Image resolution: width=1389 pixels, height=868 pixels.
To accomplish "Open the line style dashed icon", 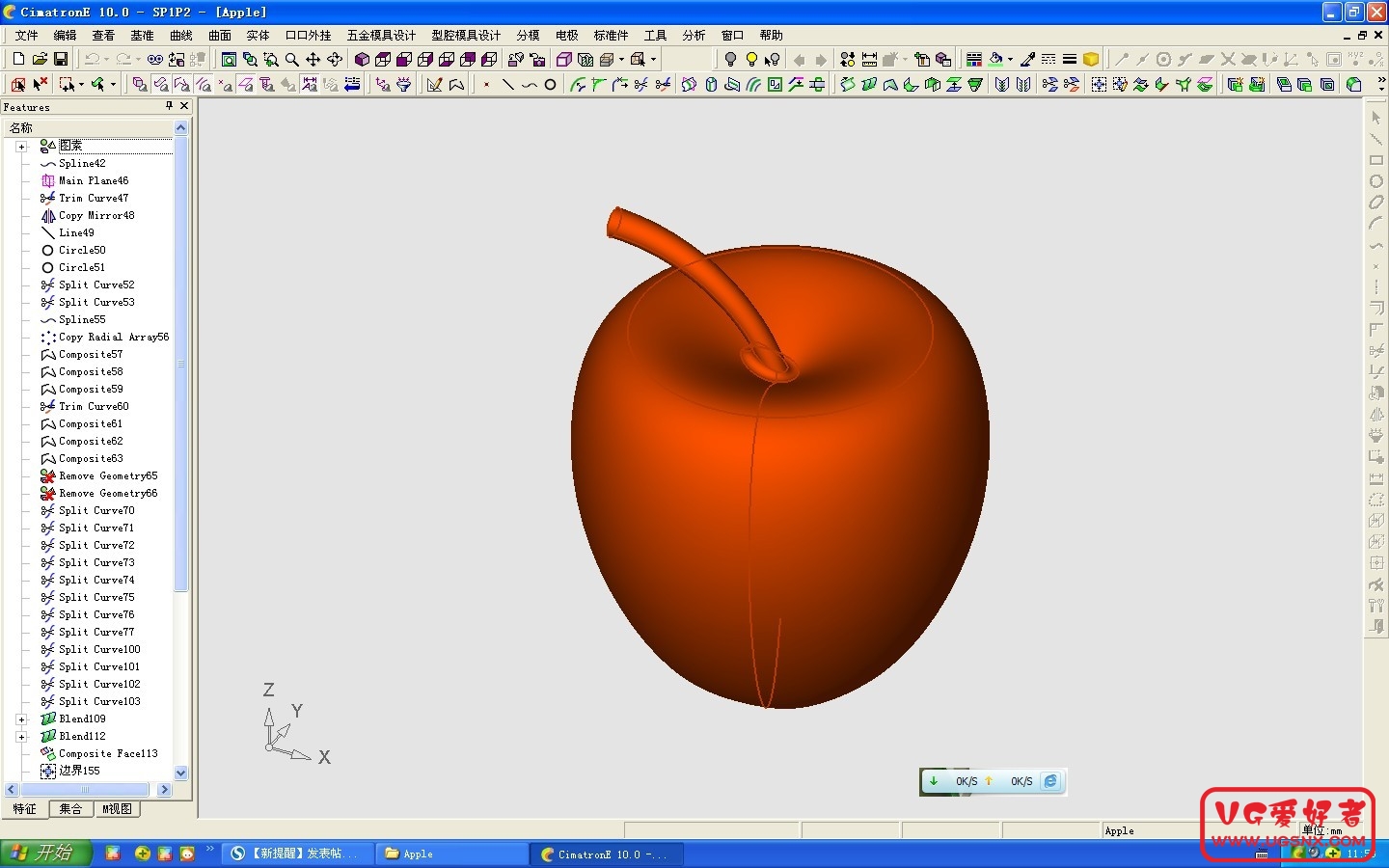I will (x=1049, y=60).
